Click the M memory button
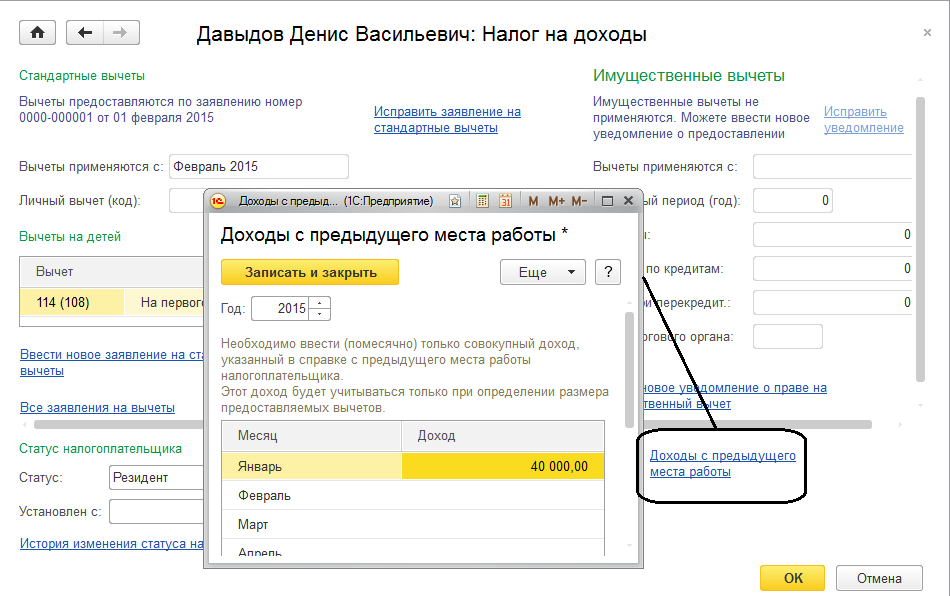Screen dimensions: 950x596 [x=533, y=201]
